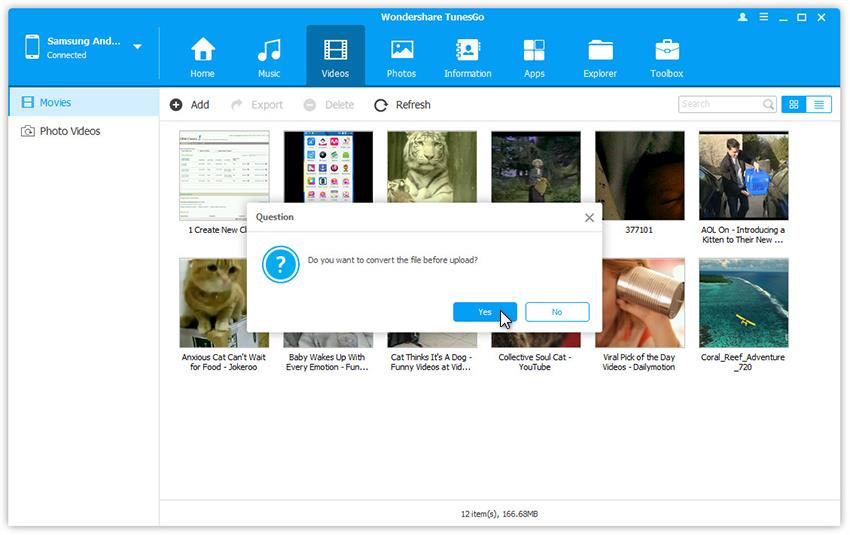Switch to the Apps section
This screenshot has width=850, height=535.
pos(534,57)
